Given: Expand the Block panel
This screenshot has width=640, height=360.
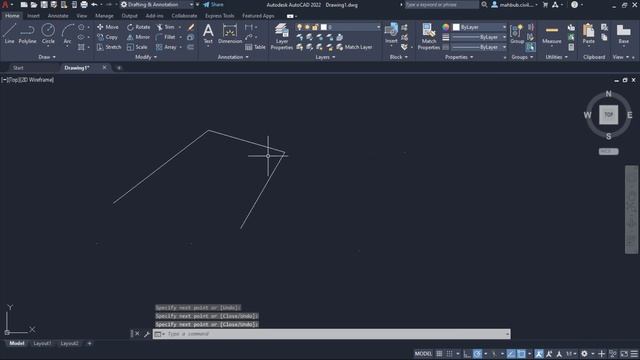Looking at the screenshot, I should click(399, 57).
